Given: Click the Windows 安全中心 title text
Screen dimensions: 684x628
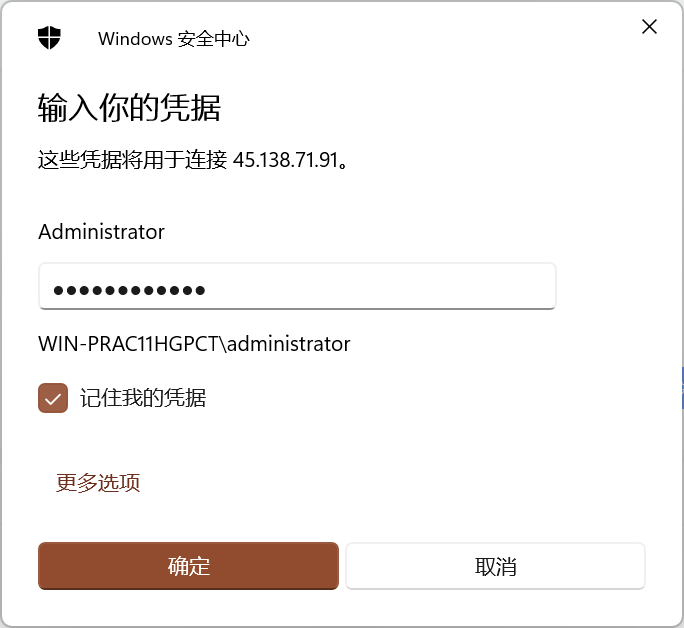Looking at the screenshot, I should click(174, 39).
